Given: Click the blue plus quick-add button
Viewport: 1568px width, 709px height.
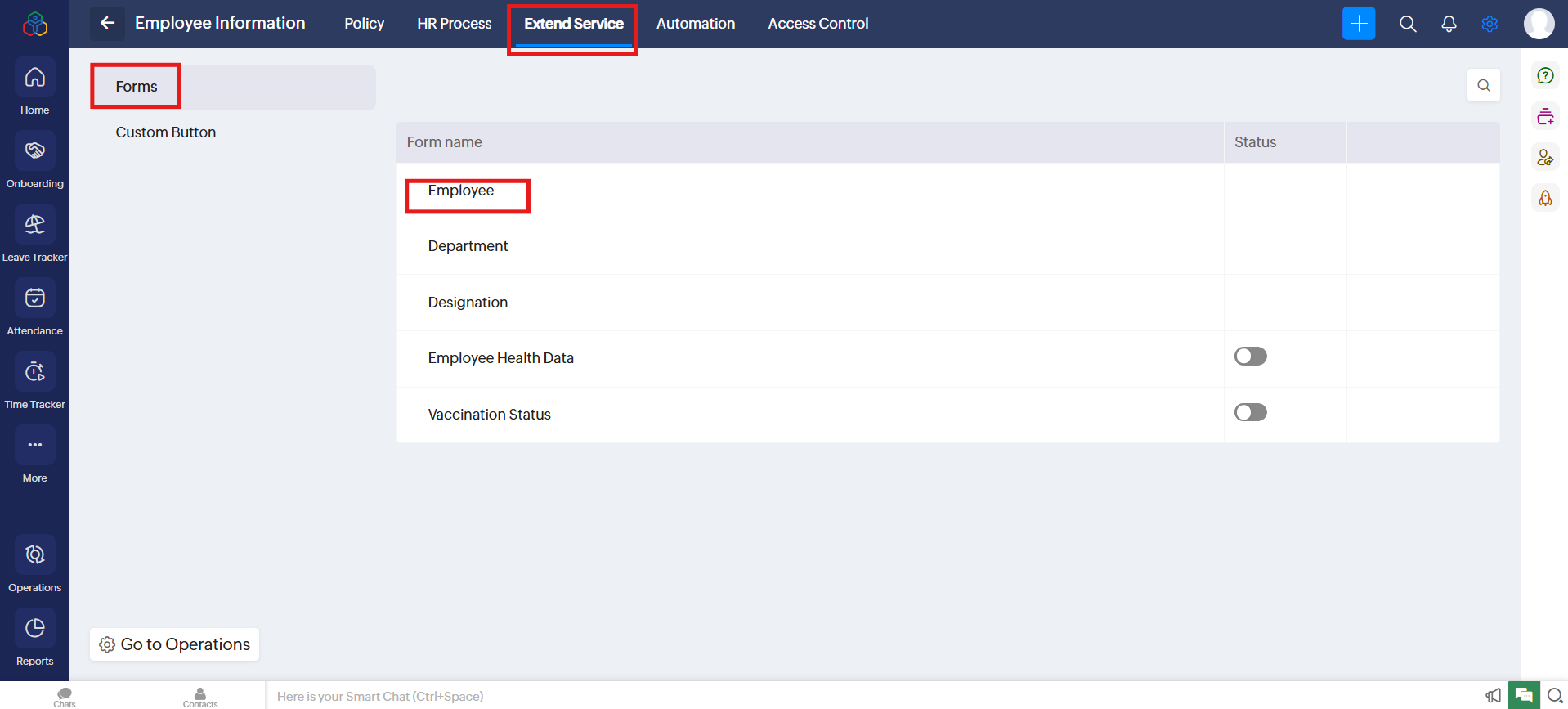Looking at the screenshot, I should coord(1359,23).
